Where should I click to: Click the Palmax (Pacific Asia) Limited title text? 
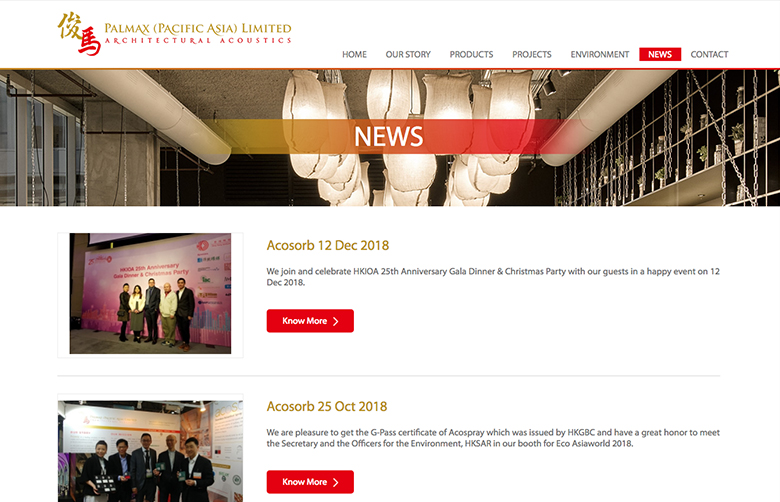click(x=198, y=28)
